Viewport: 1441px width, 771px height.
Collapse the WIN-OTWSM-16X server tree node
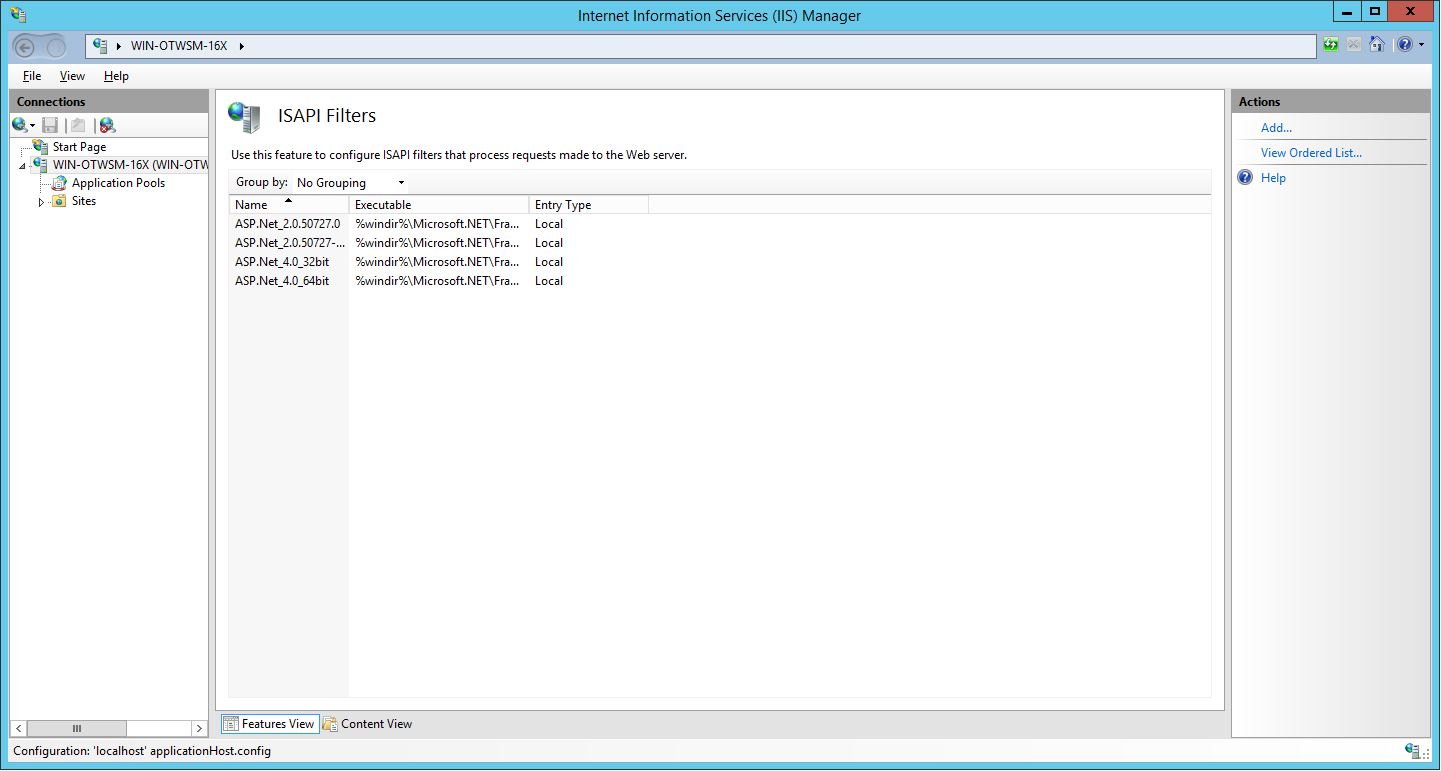[22, 166]
